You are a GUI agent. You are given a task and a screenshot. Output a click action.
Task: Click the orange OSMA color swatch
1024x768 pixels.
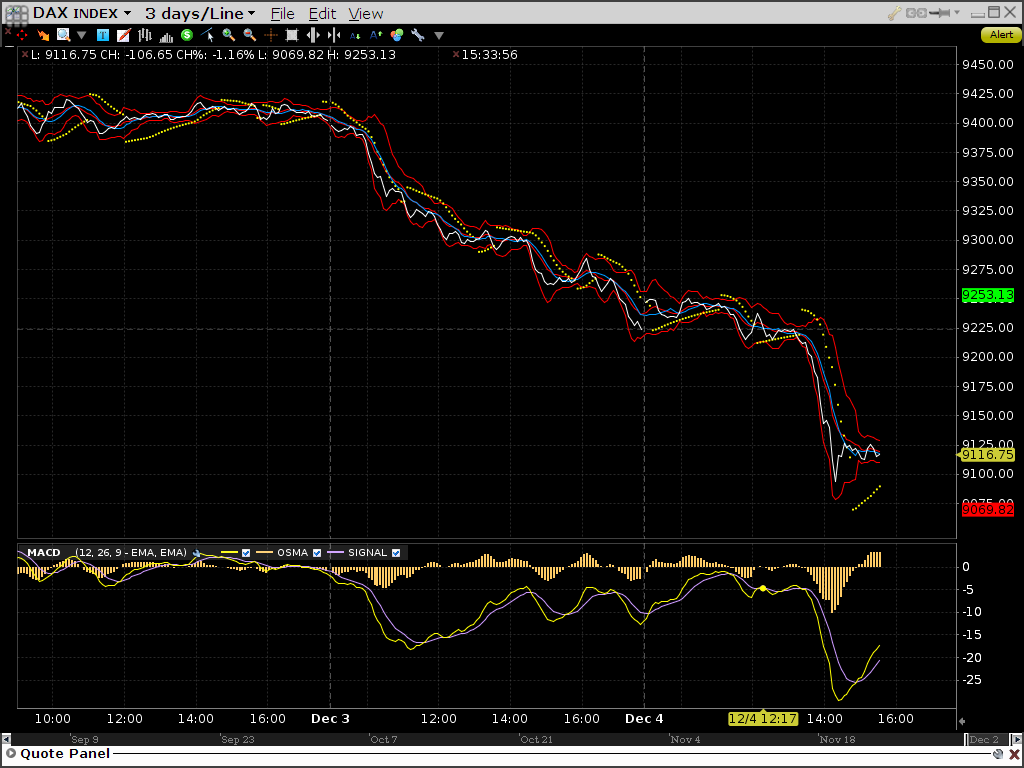point(264,553)
